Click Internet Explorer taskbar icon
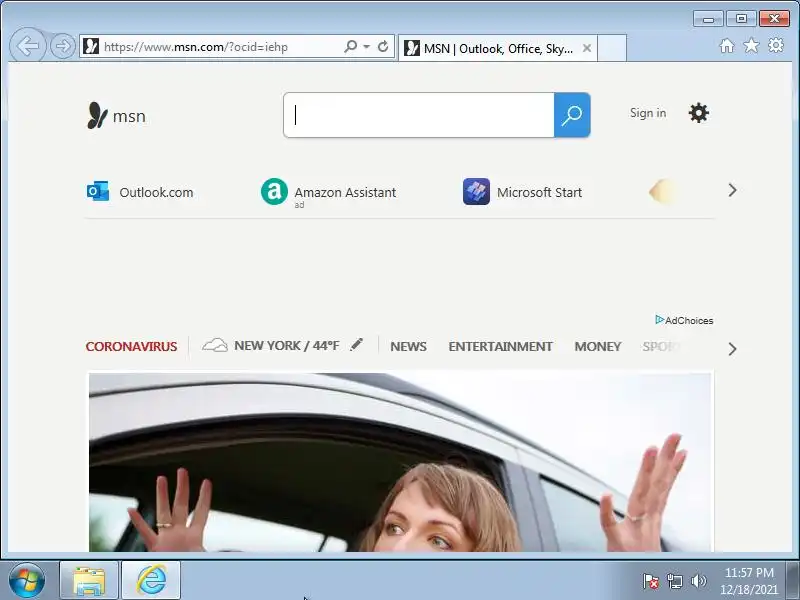 coord(151,581)
